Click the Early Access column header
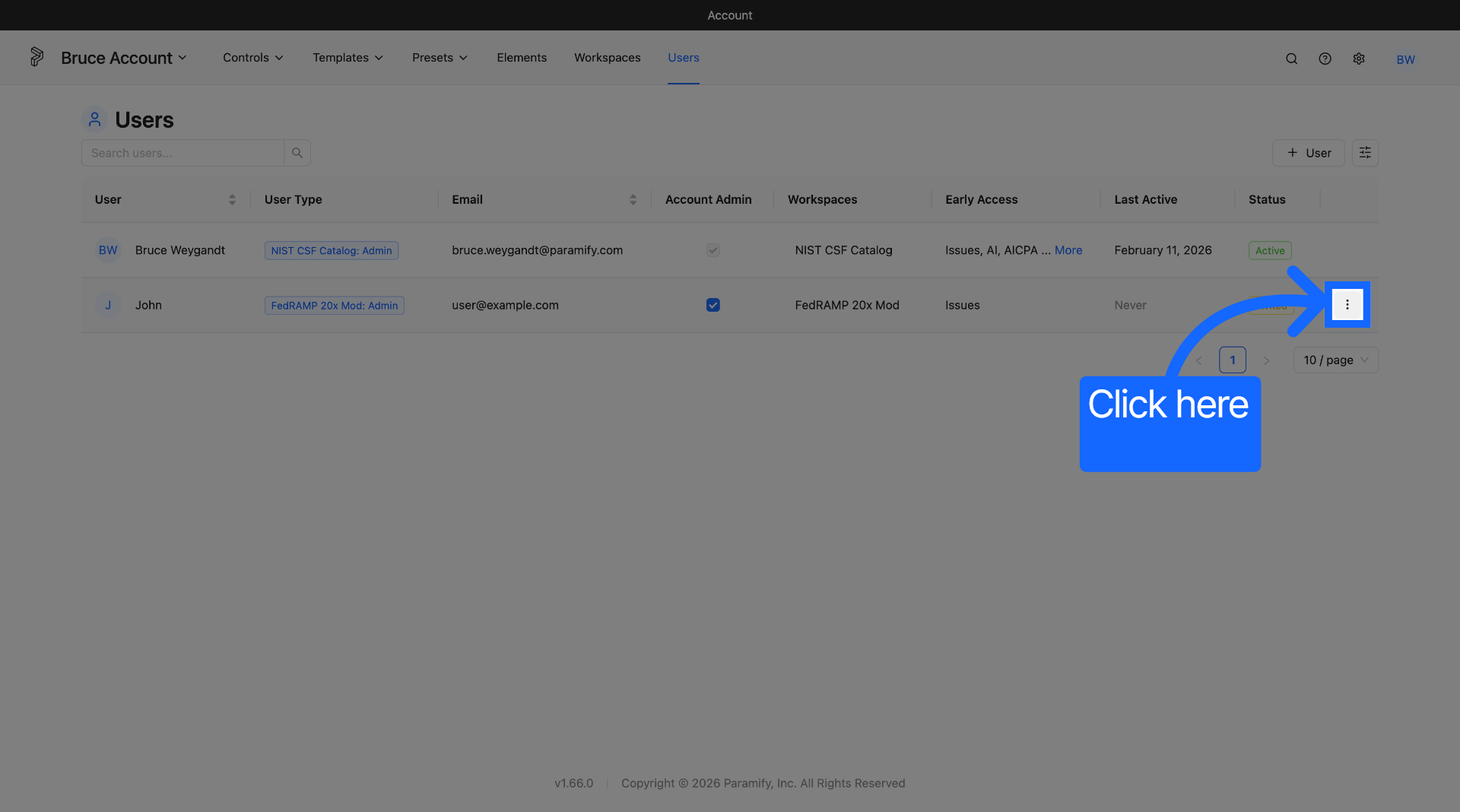 pyautogui.click(x=981, y=199)
